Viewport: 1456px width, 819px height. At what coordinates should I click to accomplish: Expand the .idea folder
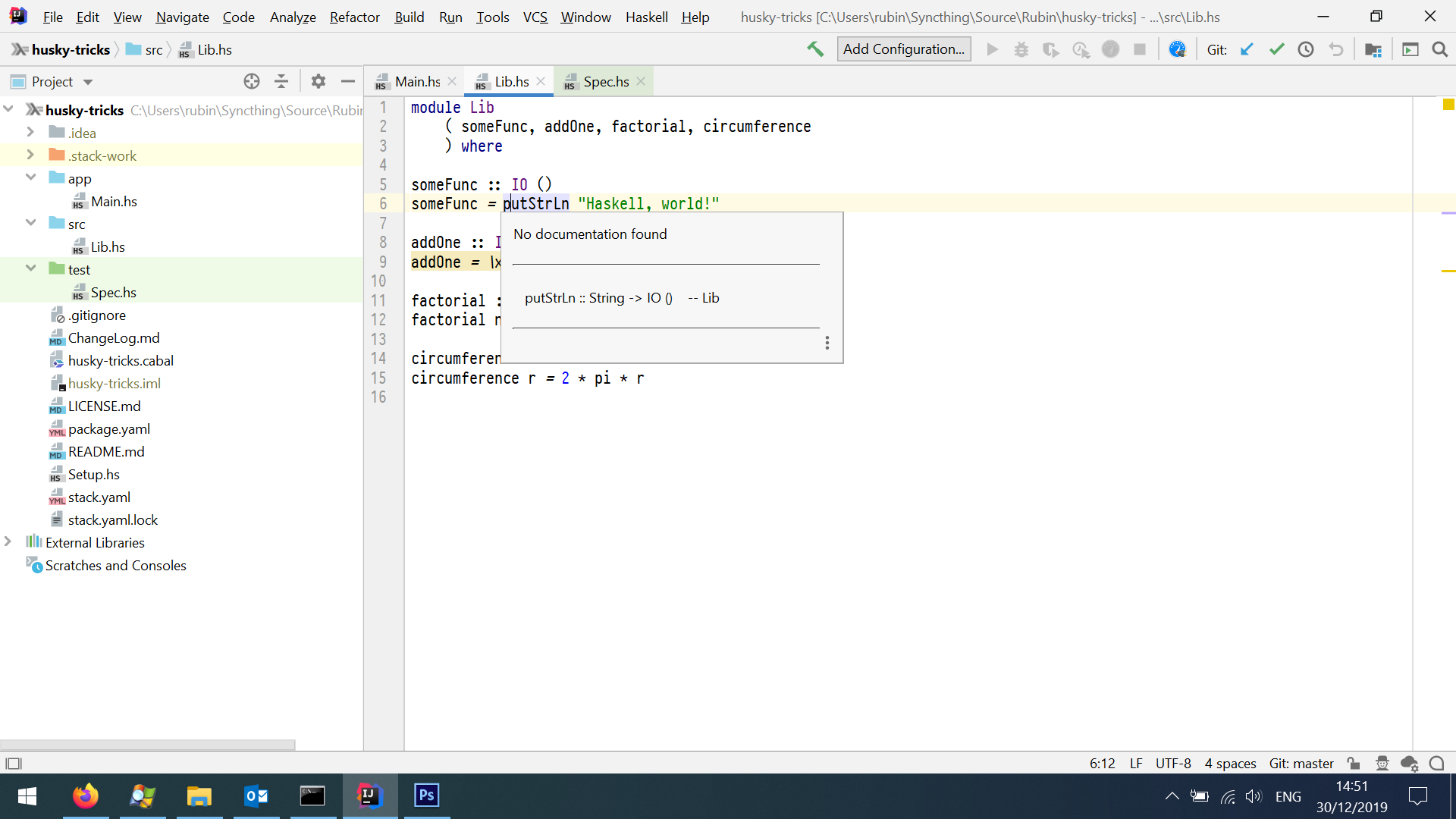tap(30, 132)
